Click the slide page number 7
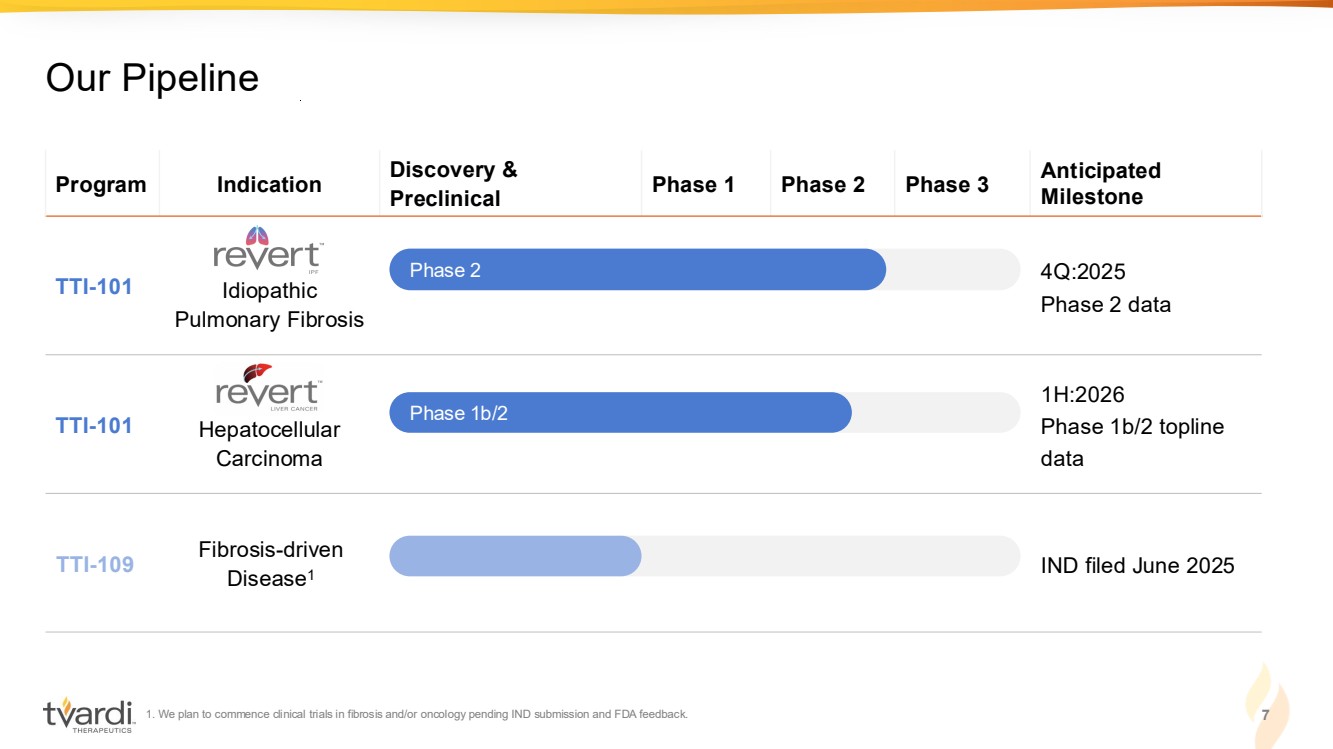Image resolution: width=1333 pixels, height=749 pixels. (x=1265, y=716)
